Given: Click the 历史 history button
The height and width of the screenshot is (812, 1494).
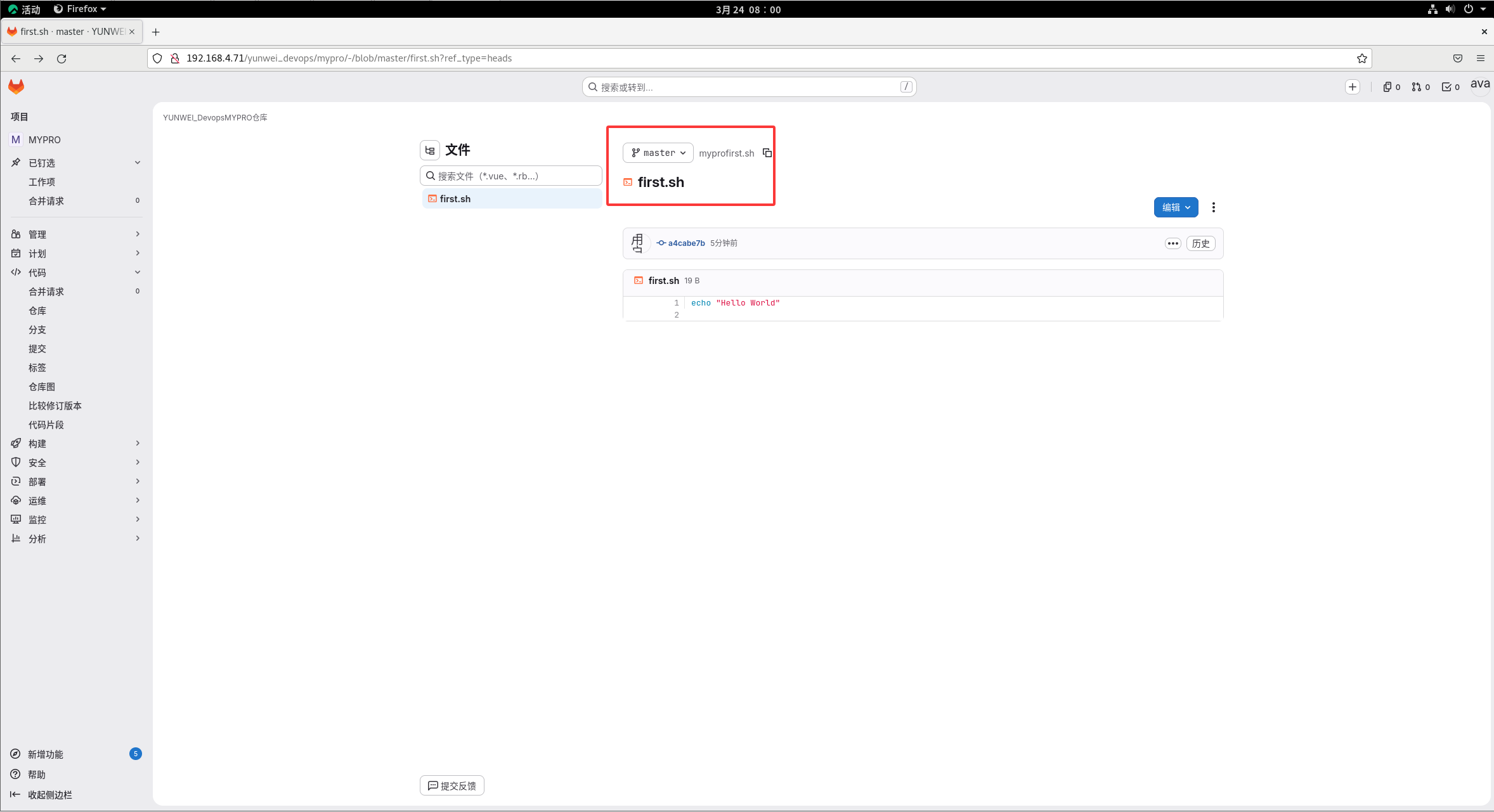Looking at the screenshot, I should (1200, 243).
